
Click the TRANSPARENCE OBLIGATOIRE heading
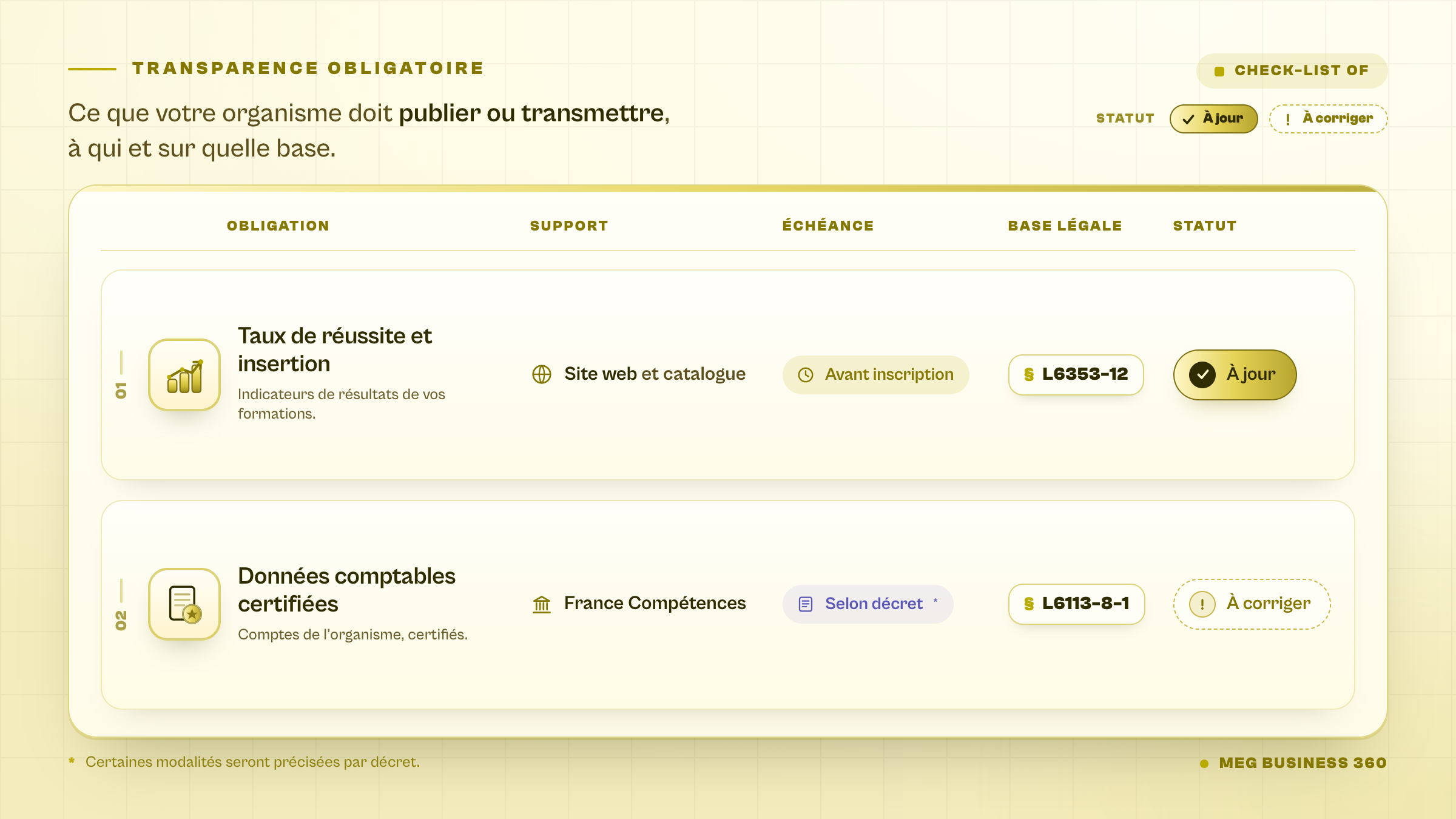click(x=308, y=69)
